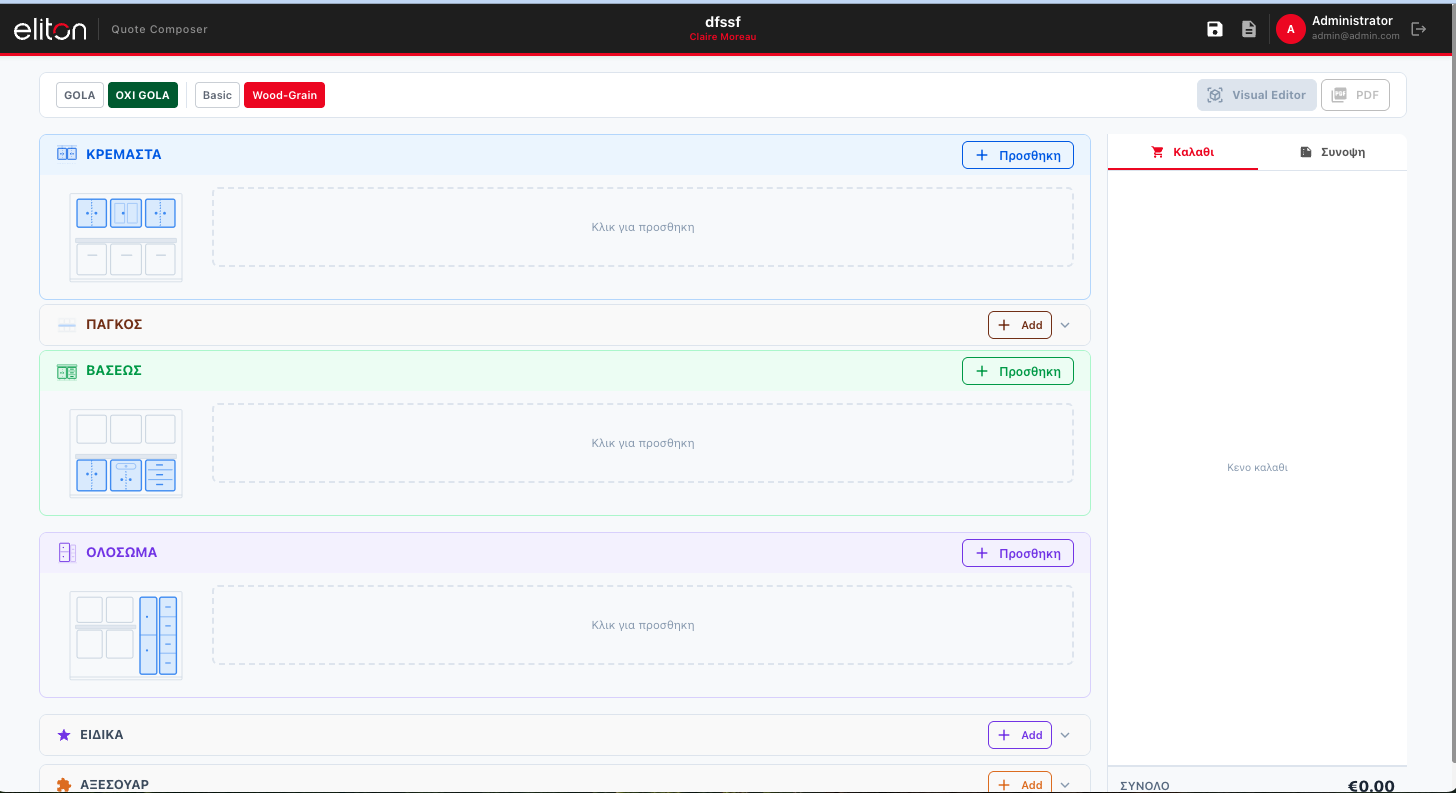
Task: Click Προσθηκη button in ΚΡΕΜΑΣΤΑ section
Action: 1018,155
